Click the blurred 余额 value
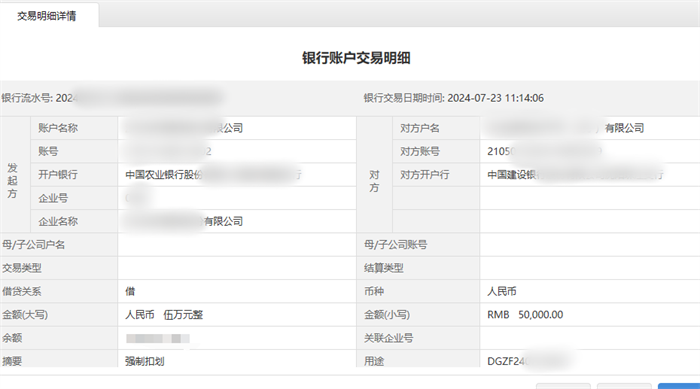The width and height of the screenshot is (700, 389). [158, 339]
